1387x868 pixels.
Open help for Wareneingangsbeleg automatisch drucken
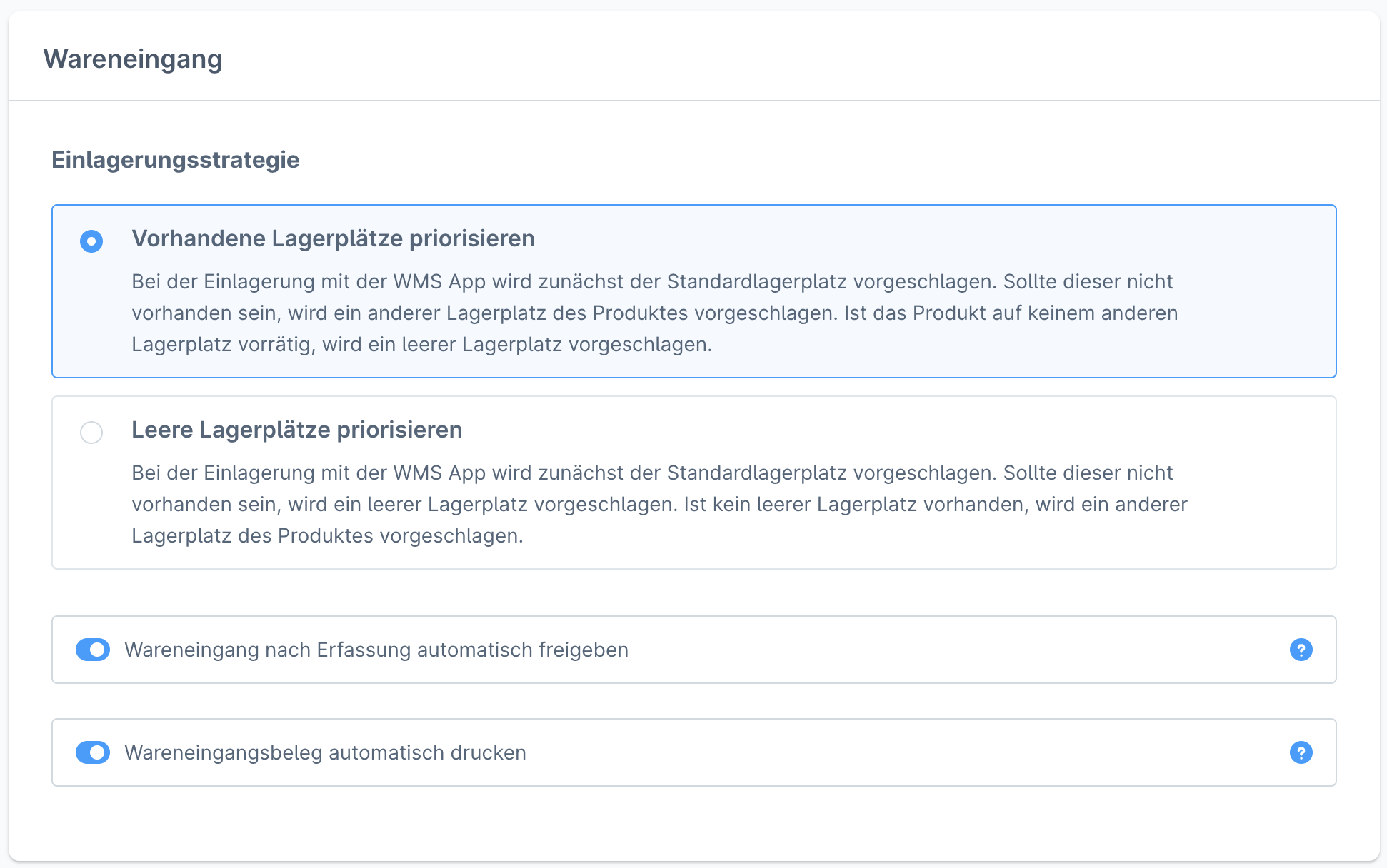(1302, 752)
